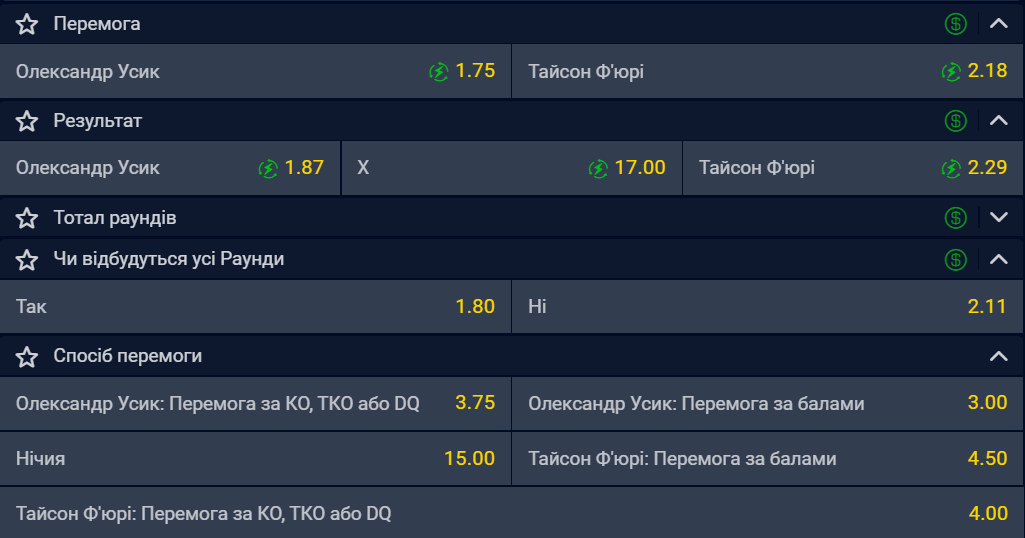Select Ні option at 2.11
The width and height of the screenshot is (1025, 538).
click(767, 307)
